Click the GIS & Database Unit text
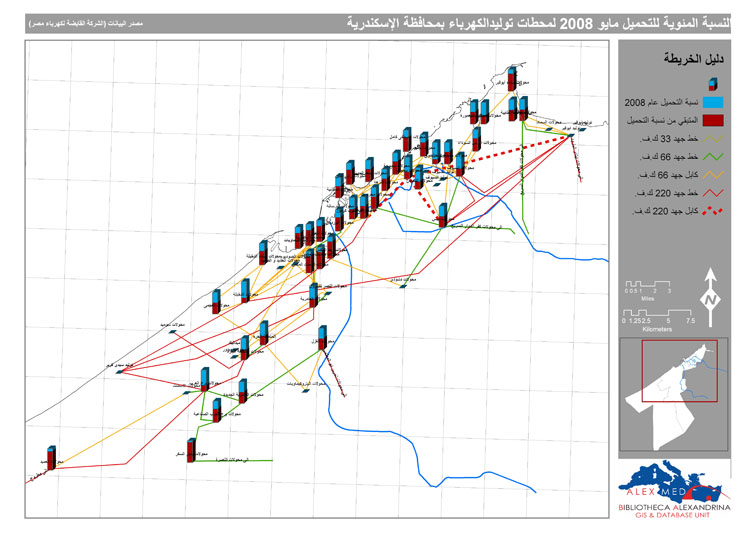Image resolution: width=756 pixels, height=534 pixels. point(682,518)
